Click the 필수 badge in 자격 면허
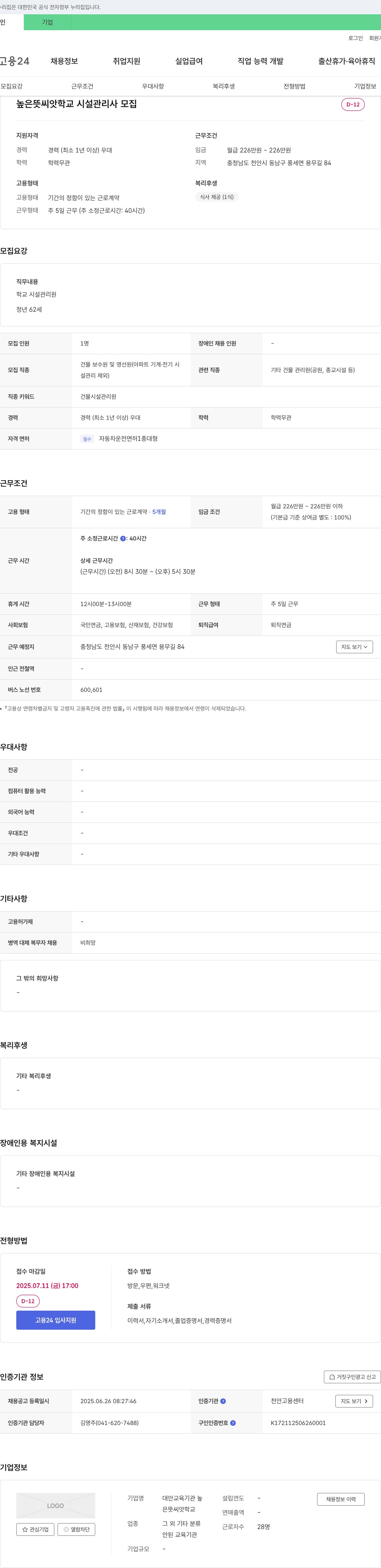This screenshot has height=1568, width=381. pyautogui.click(x=87, y=439)
